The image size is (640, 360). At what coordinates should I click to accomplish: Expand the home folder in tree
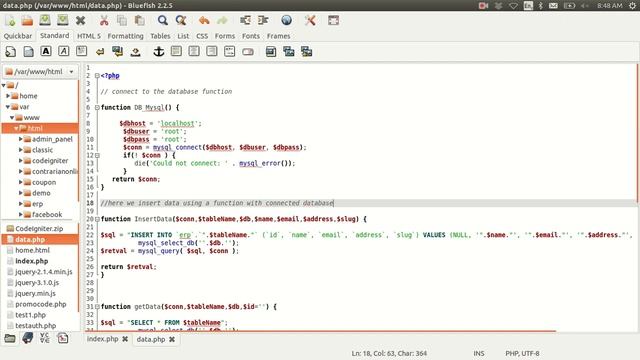[8, 96]
